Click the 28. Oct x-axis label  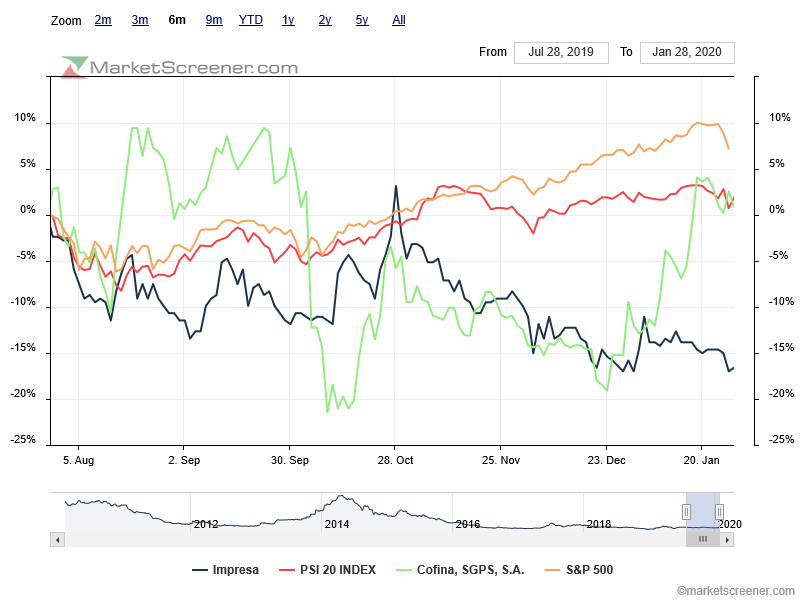(x=395, y=460)
